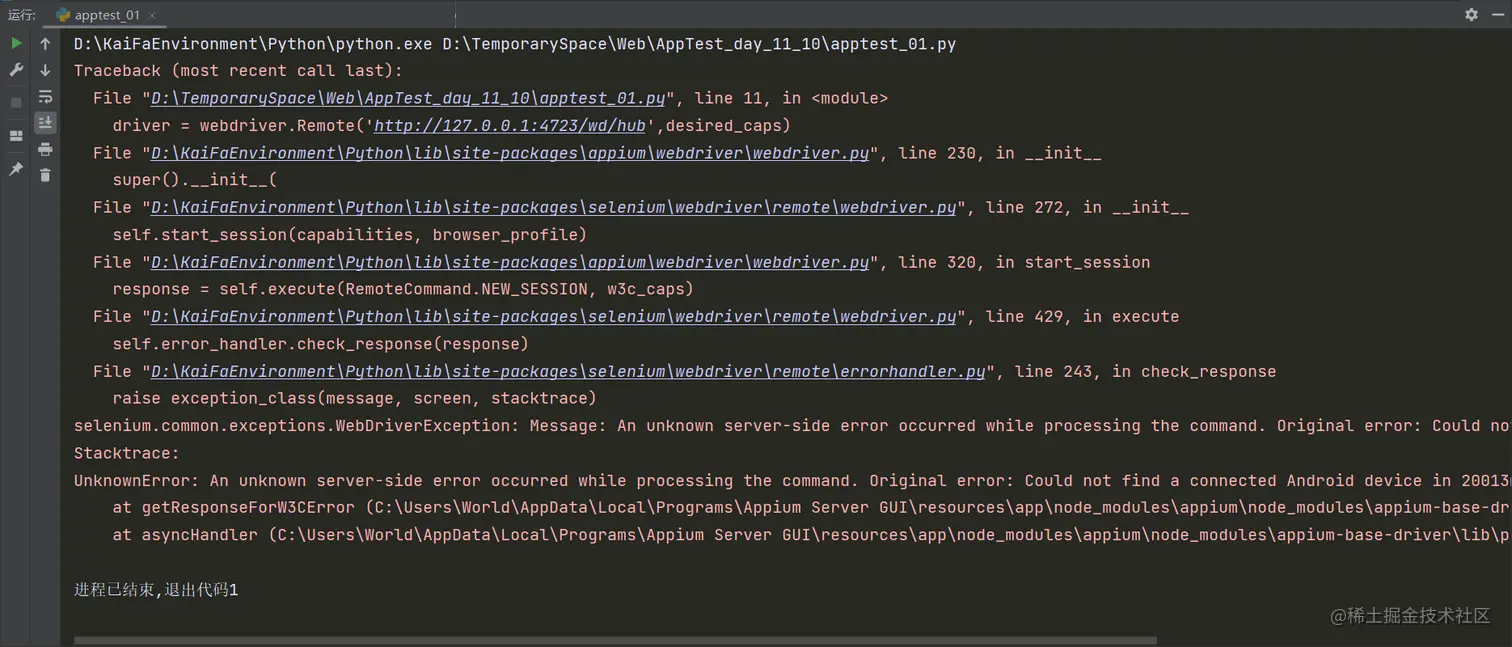The height and width of the screenshot is (647, 1512).
Task: Click 'response = self.execute(RemoteCommand.NEW_SESSION' line
Action: [403, 289]
